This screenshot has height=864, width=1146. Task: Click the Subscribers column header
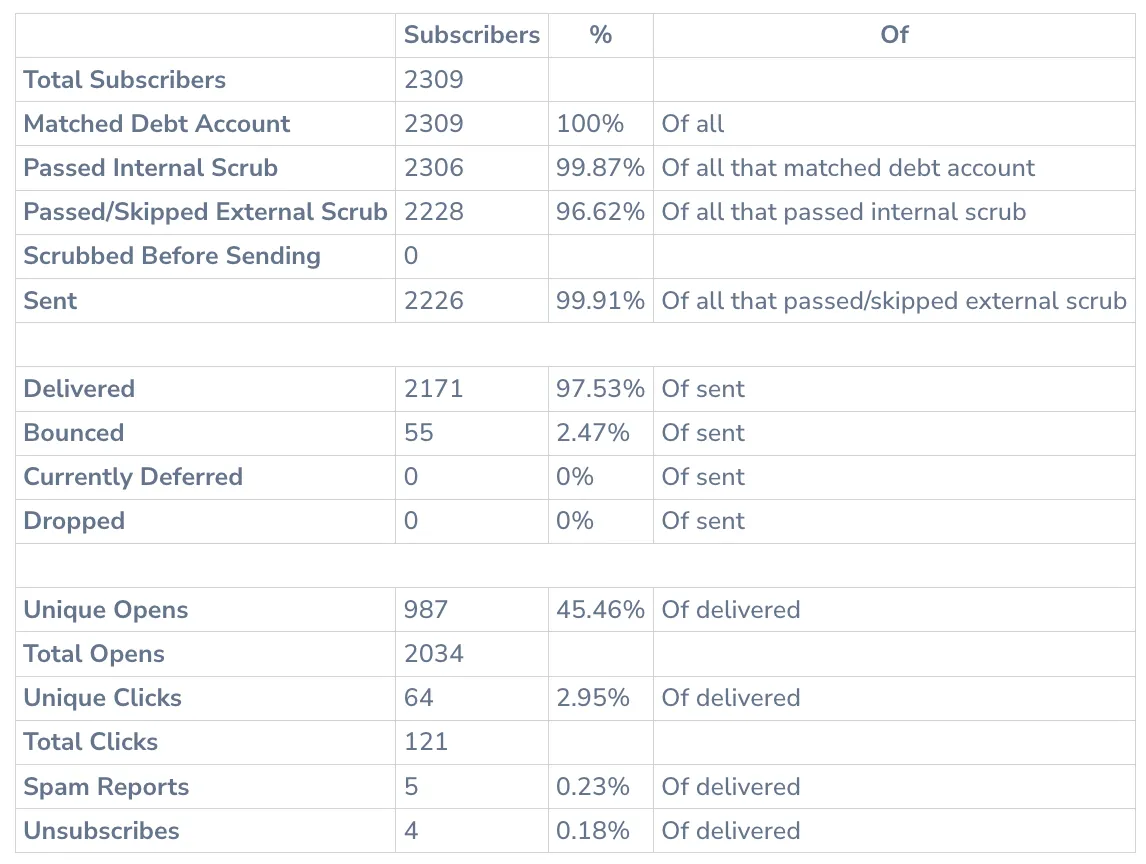click(x=471, y=35)
